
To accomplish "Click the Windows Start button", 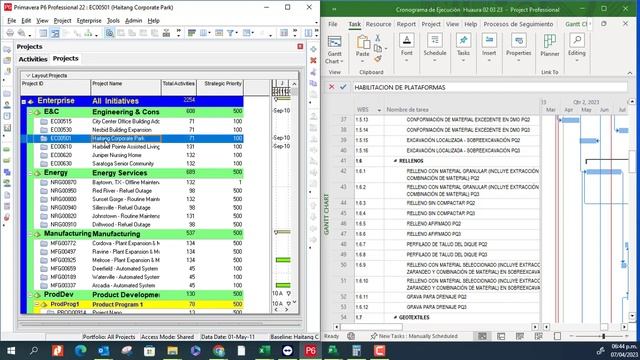I will pos(11,351).
